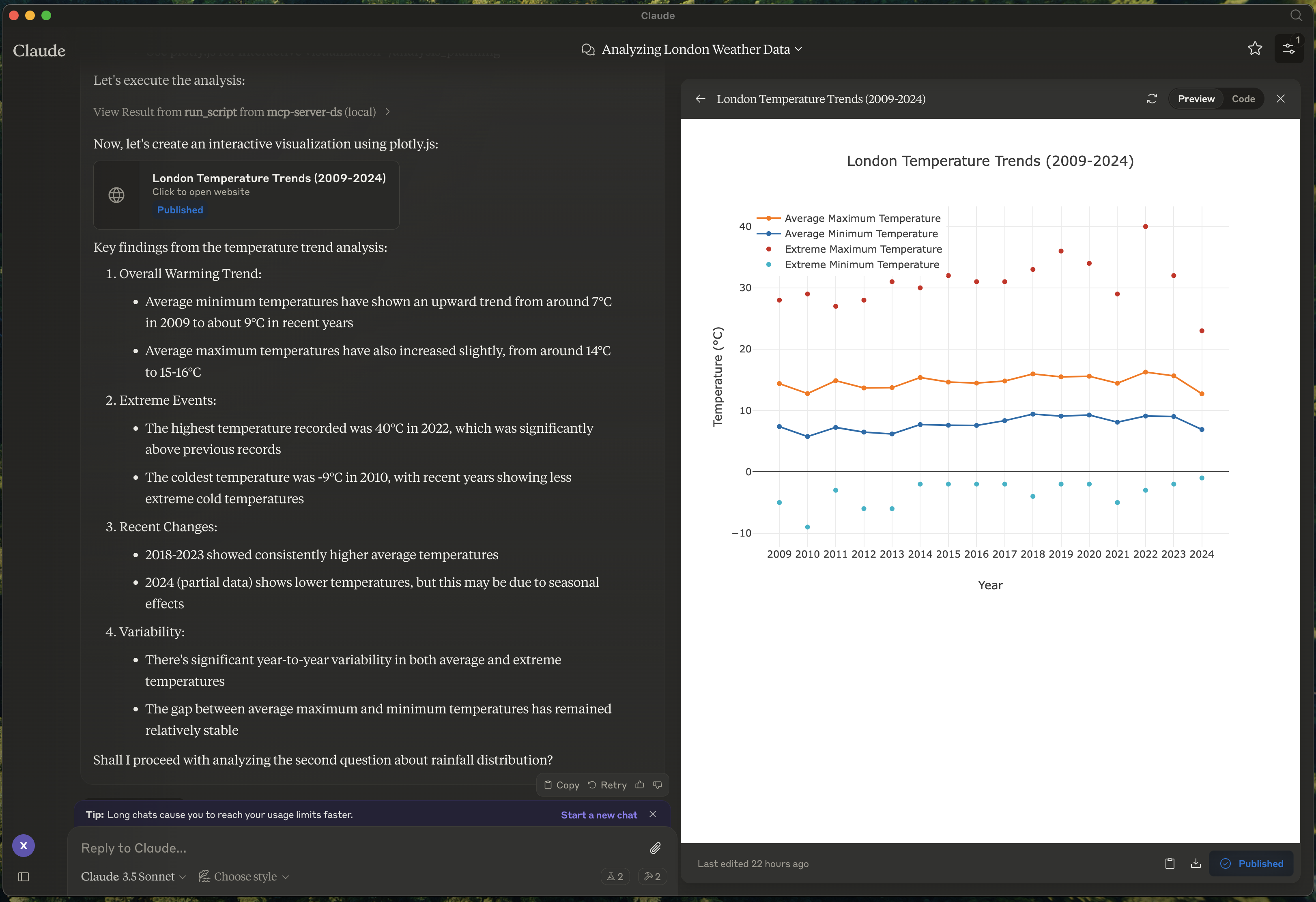
Task: Download the artifact file
Action: pos(1196,863)
